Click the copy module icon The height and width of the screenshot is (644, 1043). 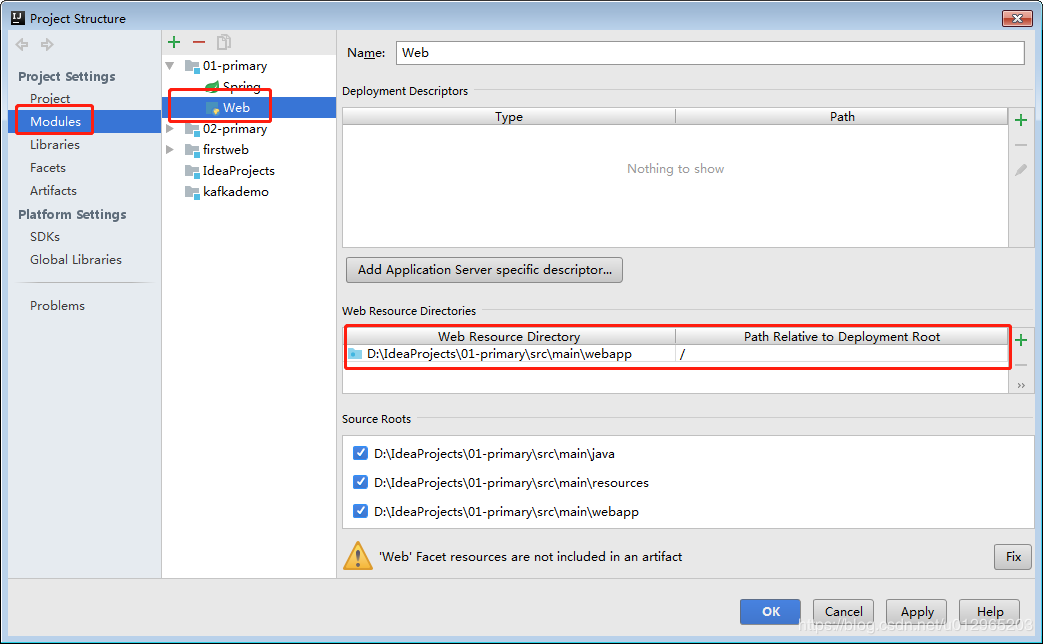[224, 43]
